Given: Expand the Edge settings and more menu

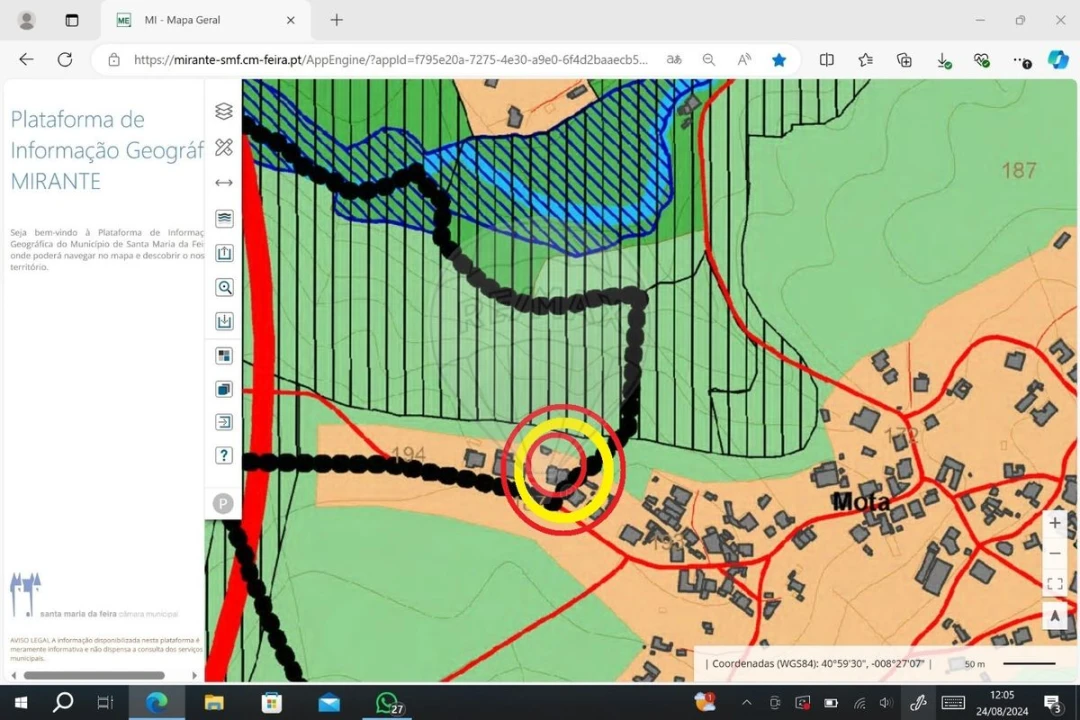Looking at the screenshot, I should tap(1020, 60).
